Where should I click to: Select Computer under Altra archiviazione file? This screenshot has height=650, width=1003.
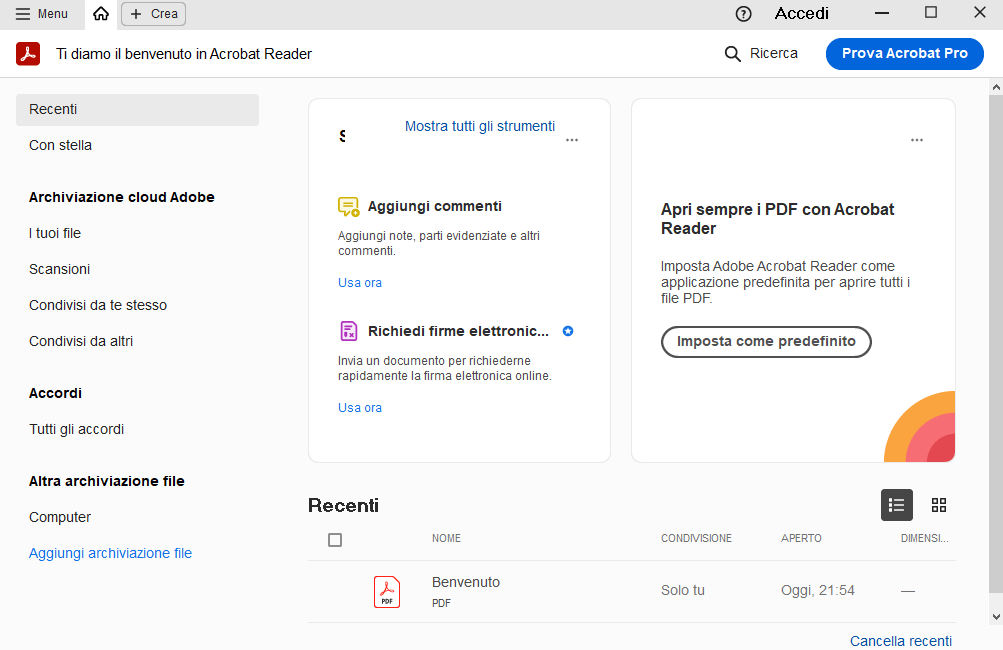pos(60,517)
